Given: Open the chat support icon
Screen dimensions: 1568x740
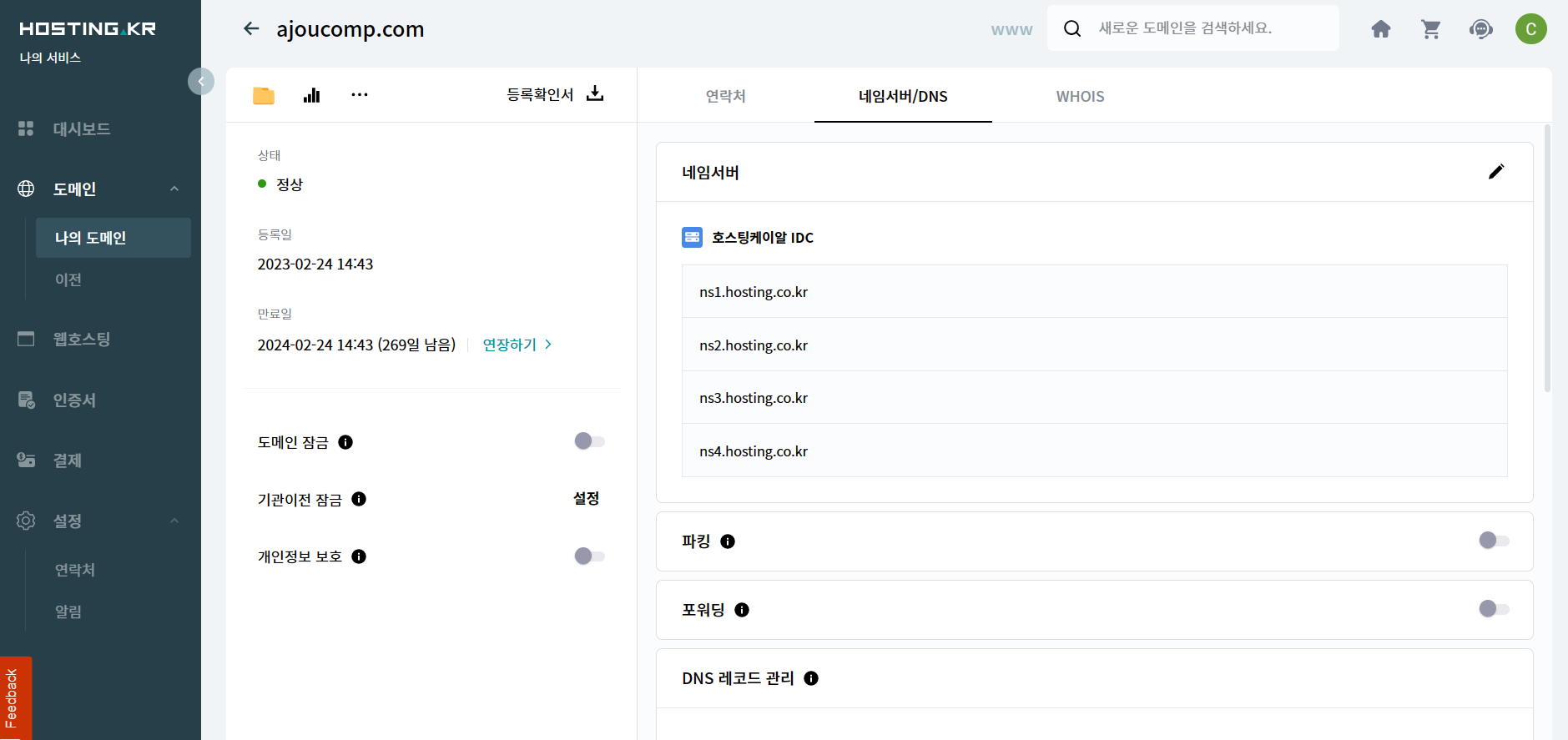Looking at the screenshot, I should (x=1481, y=29).
